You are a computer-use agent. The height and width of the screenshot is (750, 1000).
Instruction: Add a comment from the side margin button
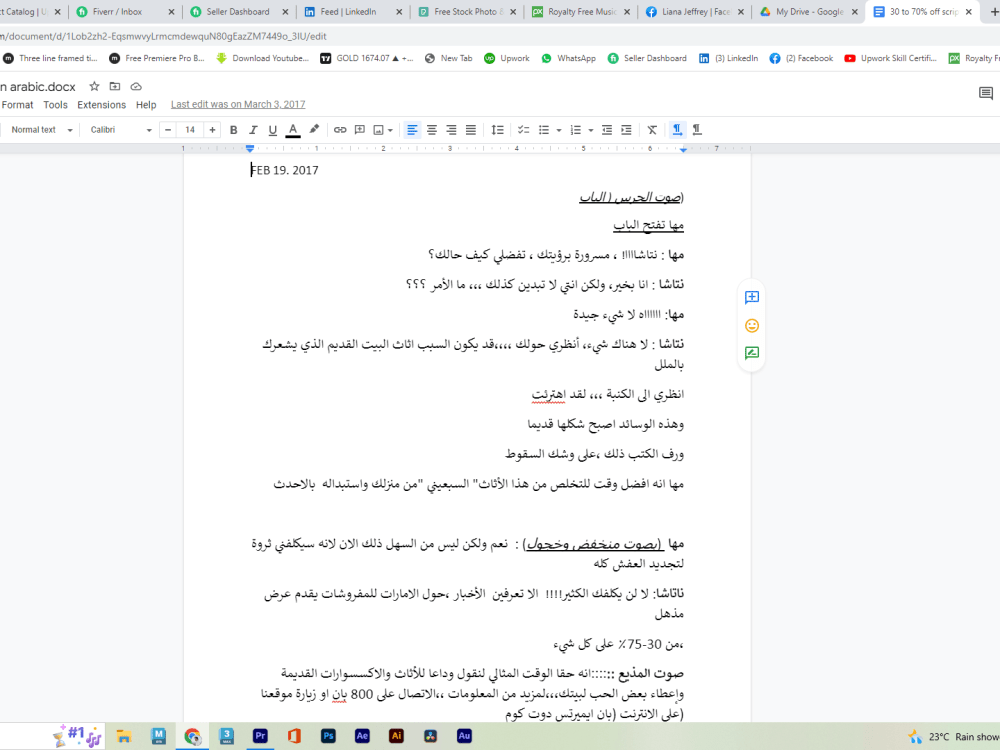[752, 297]
